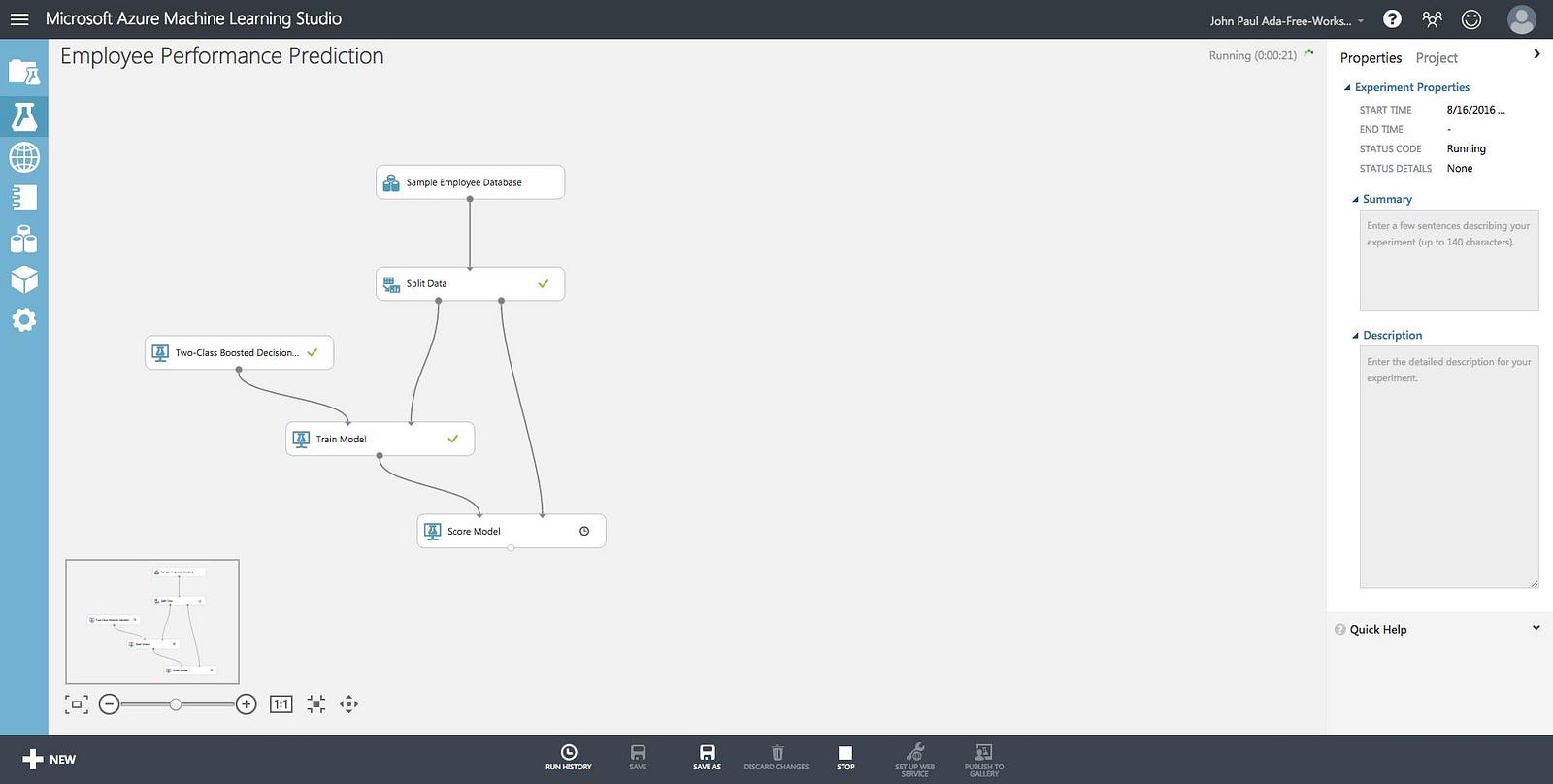This screenshot has width=1553, height=784.
Task: Open Trained Models cube icon
Action: (x=24, y=279)
